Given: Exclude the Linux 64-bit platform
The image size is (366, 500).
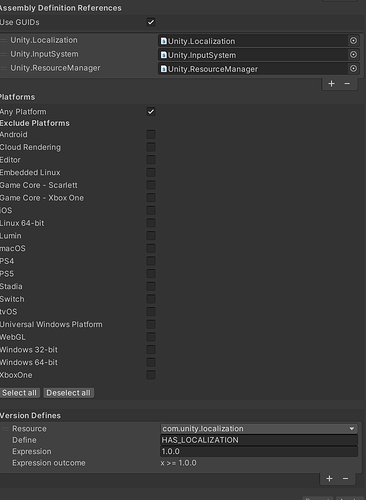Looking at the screenshot, I should click(151, 223).
